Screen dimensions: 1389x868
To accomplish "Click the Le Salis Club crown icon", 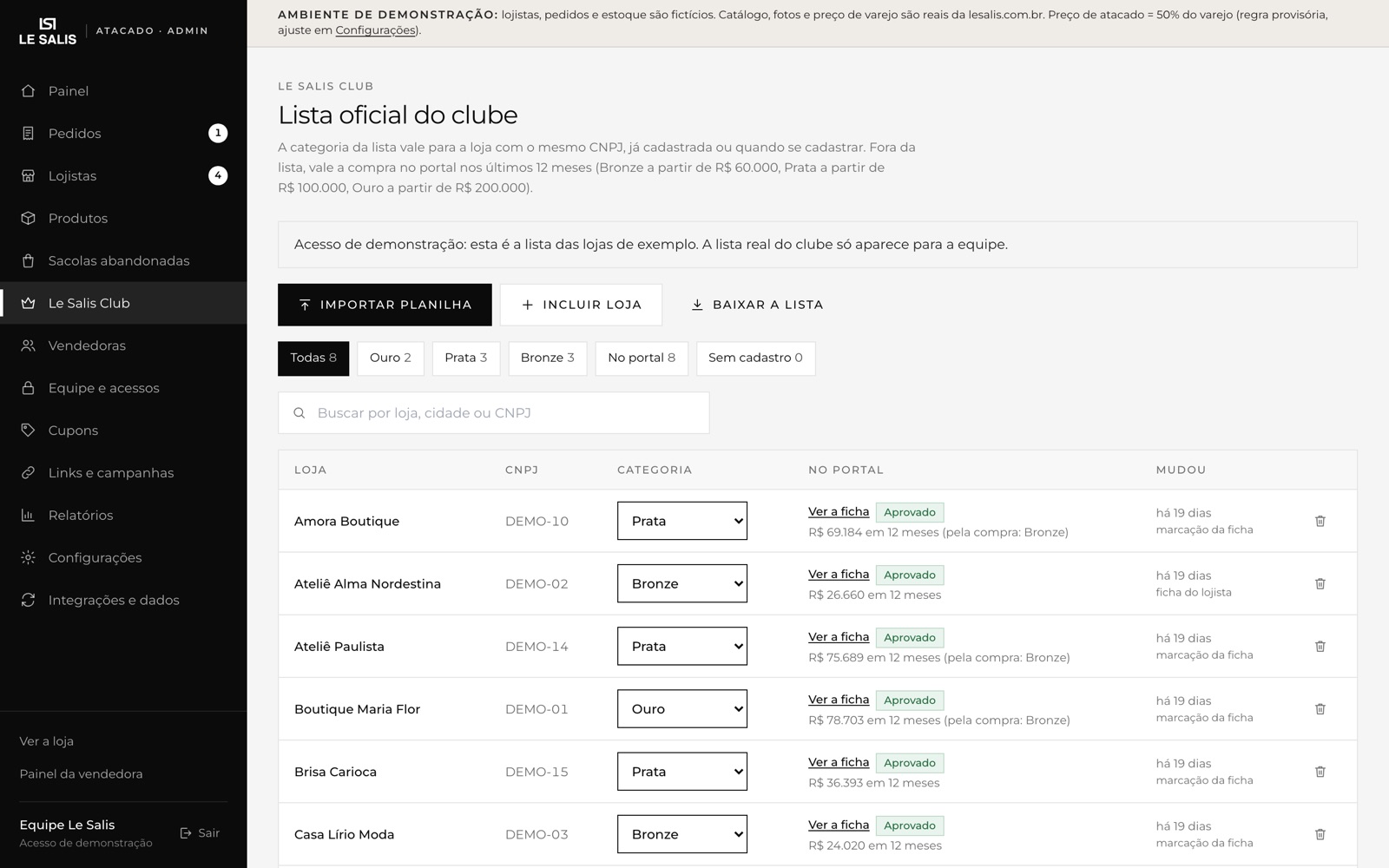I will [x=28, y=303].
